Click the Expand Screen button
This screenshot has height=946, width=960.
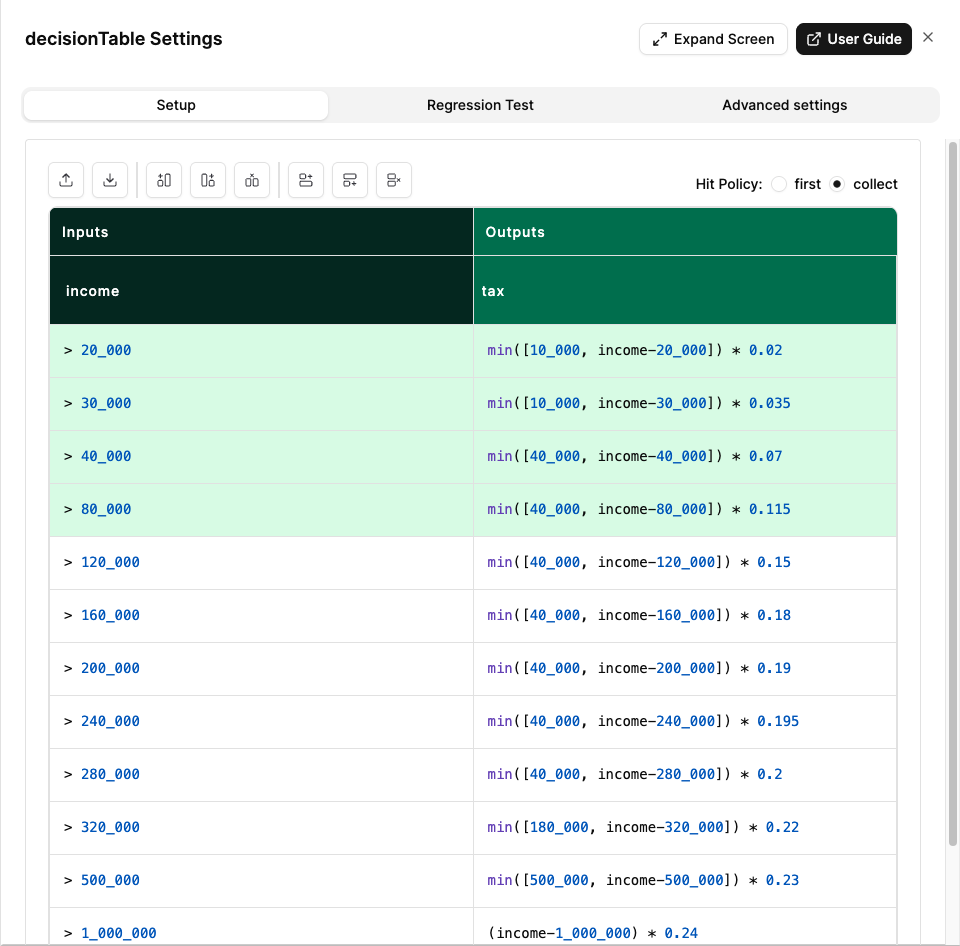pyautogui.click(x=713, y=39)
